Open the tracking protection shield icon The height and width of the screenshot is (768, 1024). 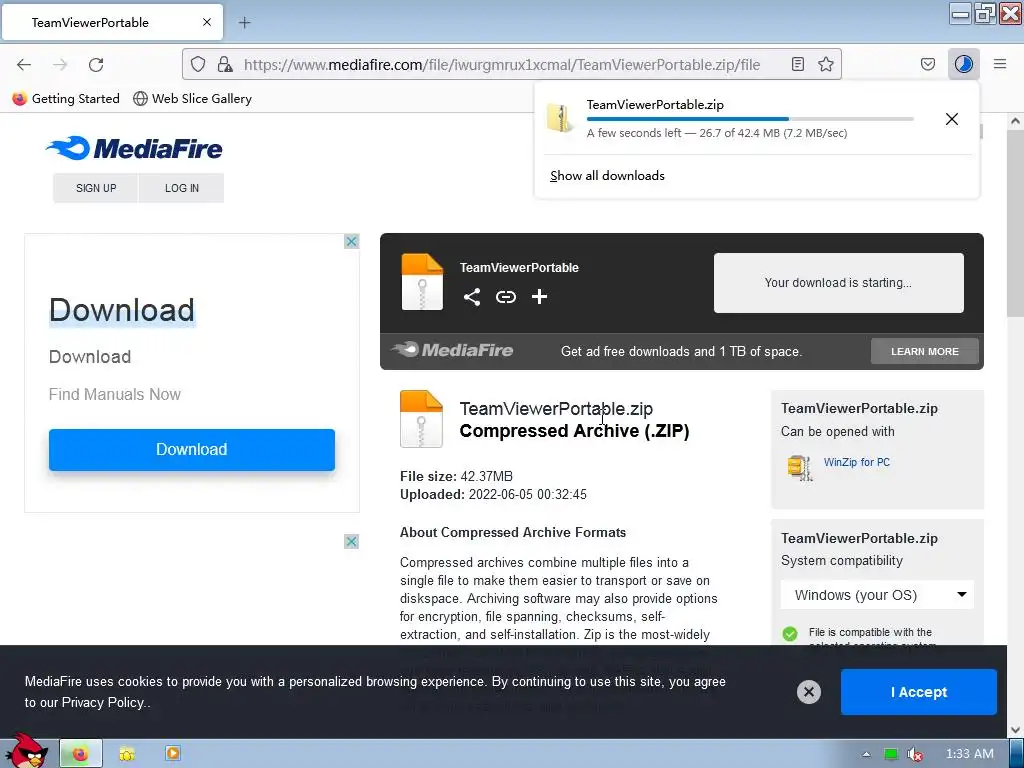198,64
